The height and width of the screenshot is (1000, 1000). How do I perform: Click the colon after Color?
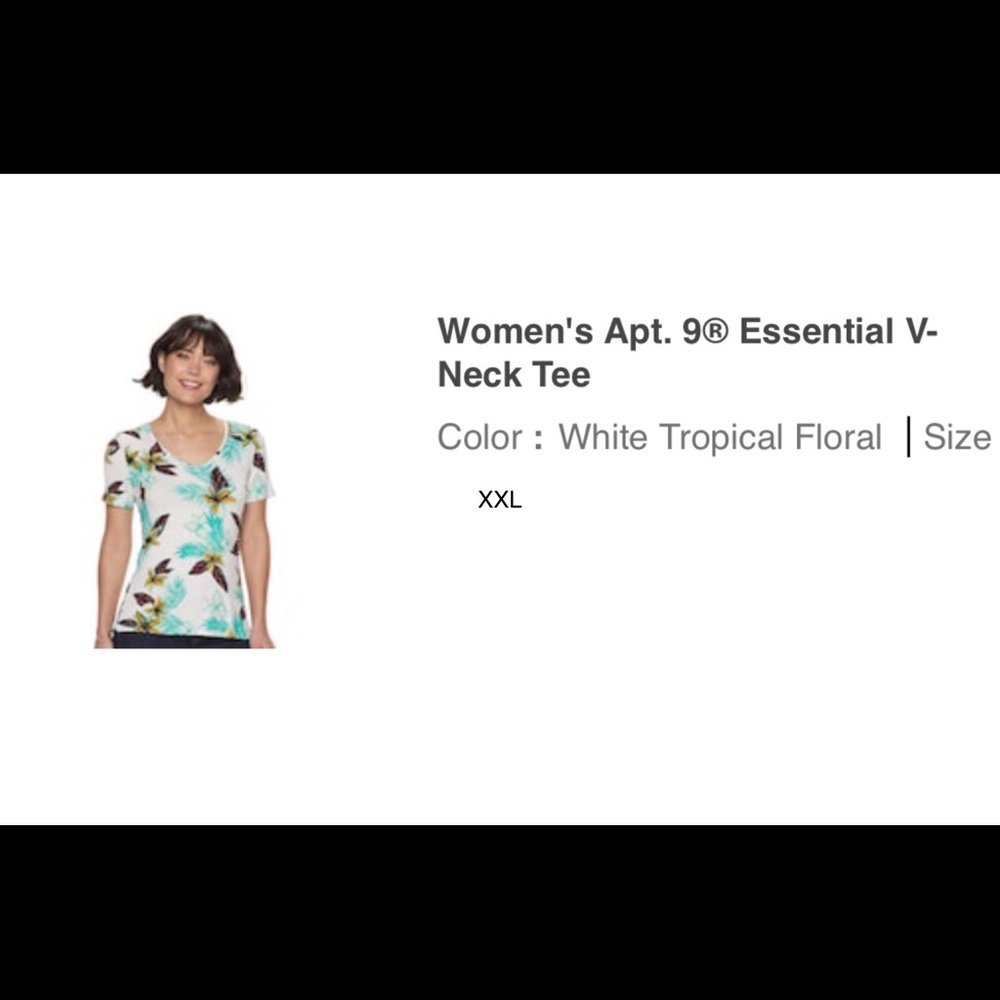(x=540, y=439)
